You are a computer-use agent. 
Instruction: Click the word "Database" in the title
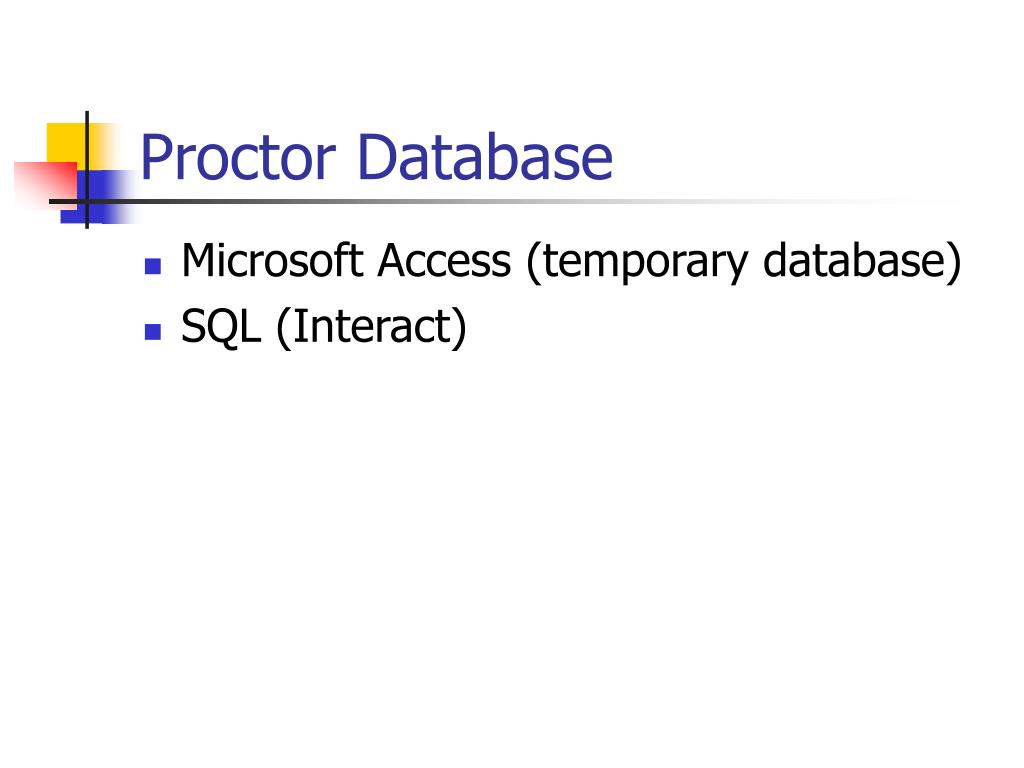(x=484, y=158)
